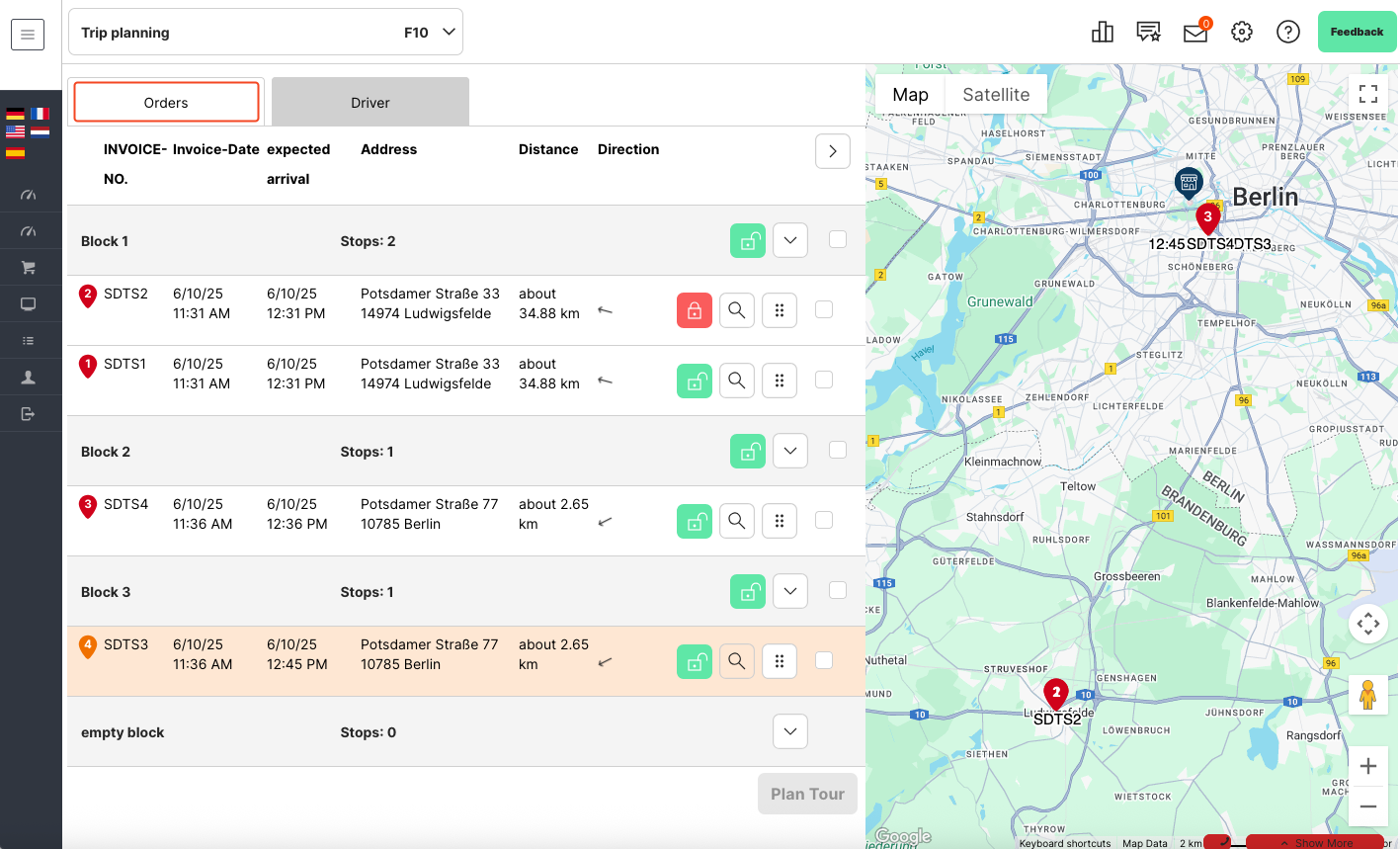Screen dimensions: 1400x849
Task: Tick the SDTS1 row checkbox
Action: click(824, 380)
